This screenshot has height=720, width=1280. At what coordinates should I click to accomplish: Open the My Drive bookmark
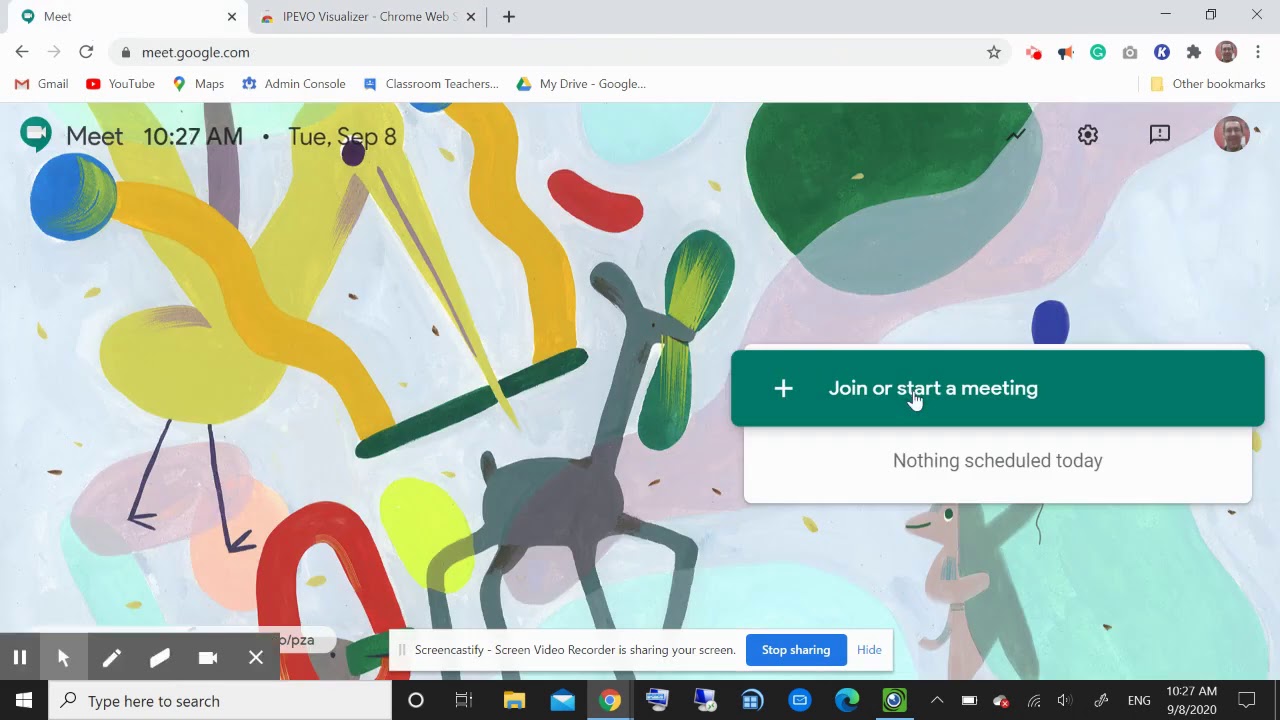click(581, 84)
